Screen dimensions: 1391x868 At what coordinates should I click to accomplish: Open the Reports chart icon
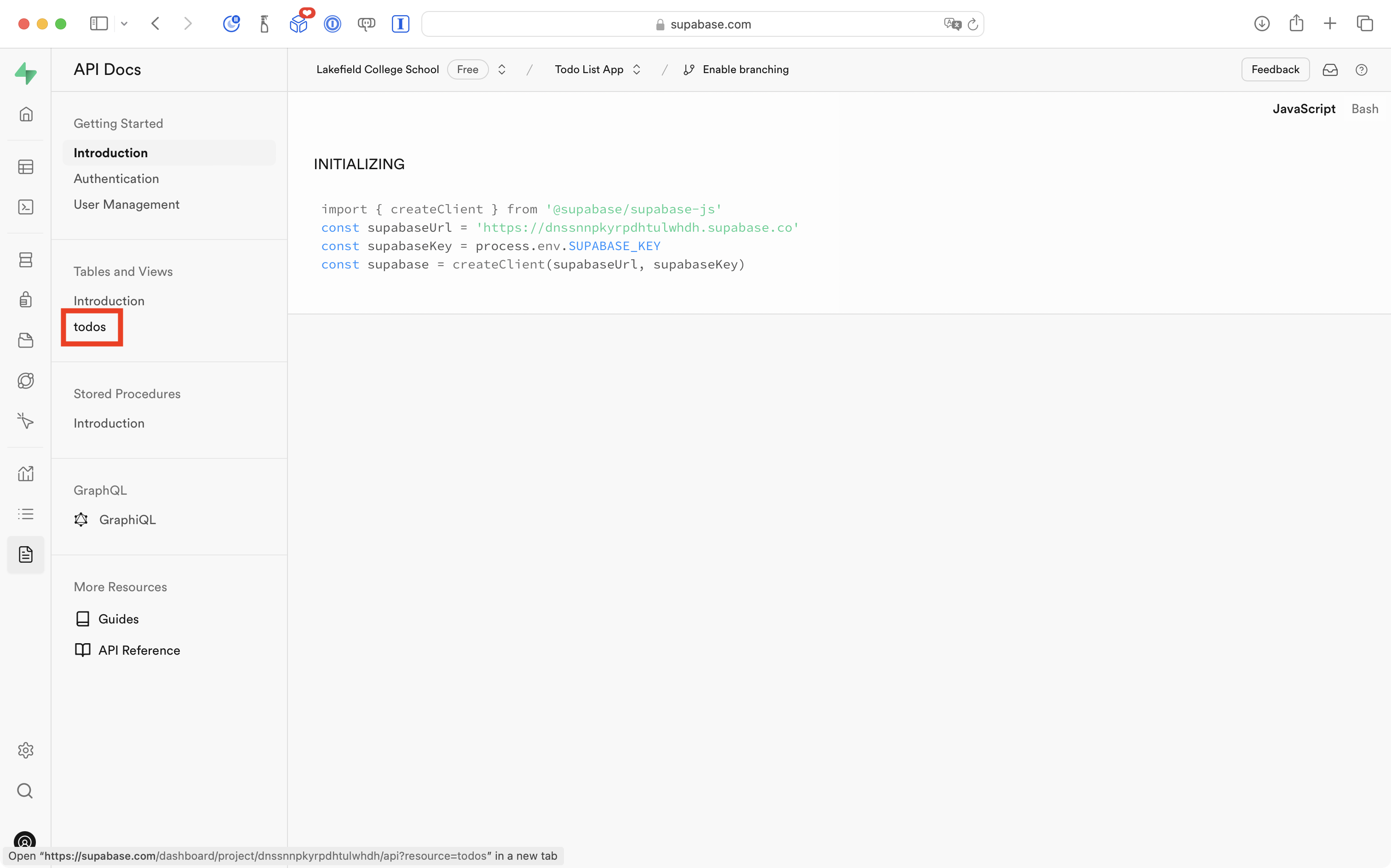click(26, 473)
